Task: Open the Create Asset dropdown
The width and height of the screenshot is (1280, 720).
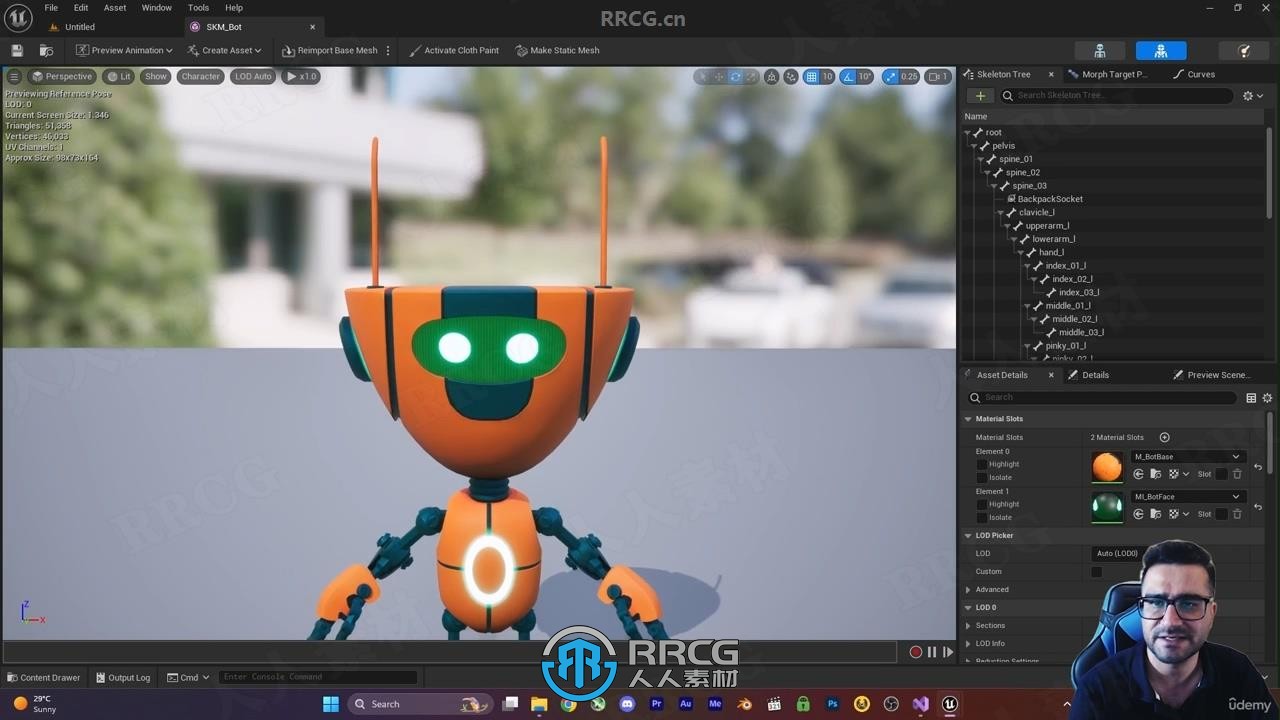Action: (225, 50)
